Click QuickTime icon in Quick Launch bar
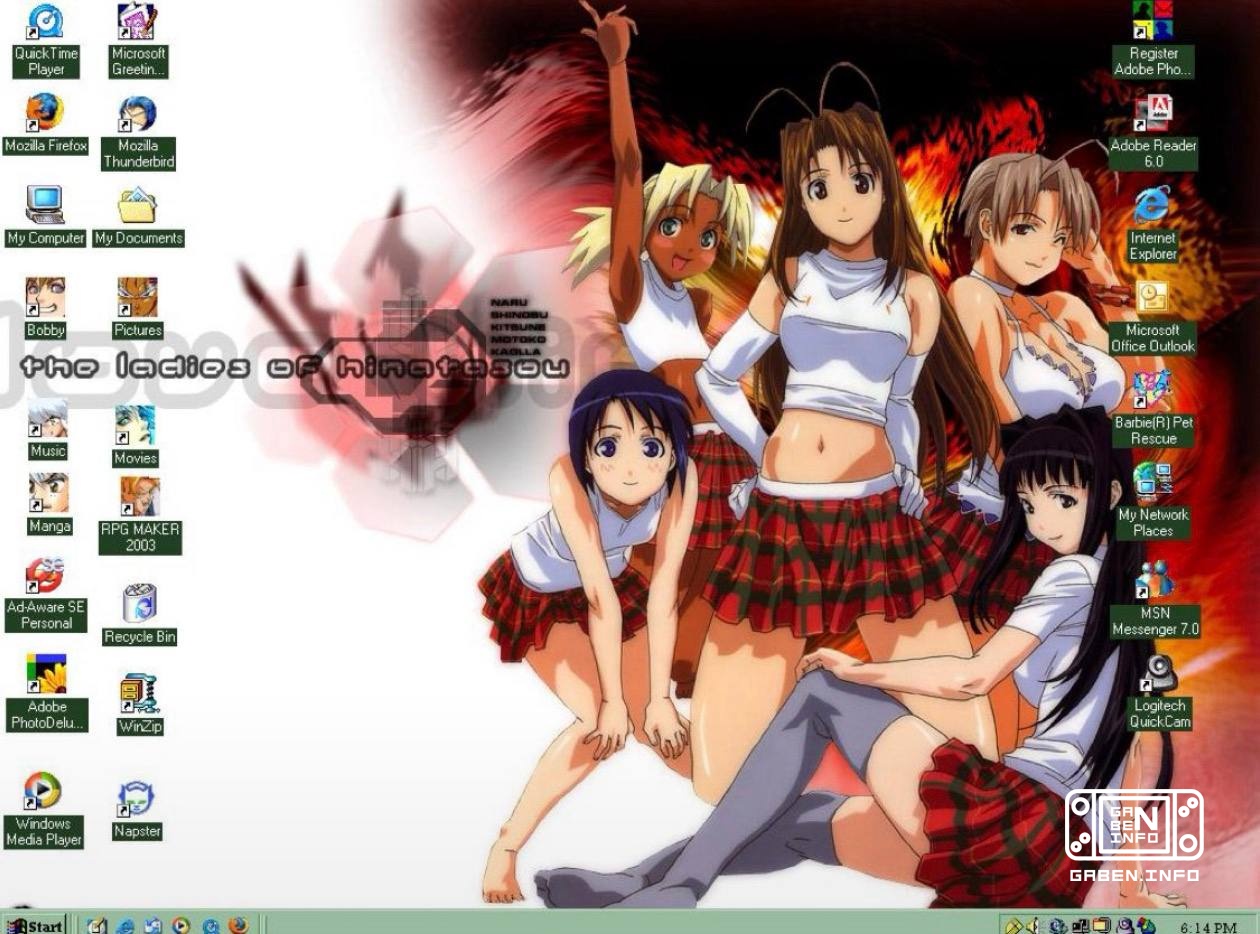 tap(211, 925)
